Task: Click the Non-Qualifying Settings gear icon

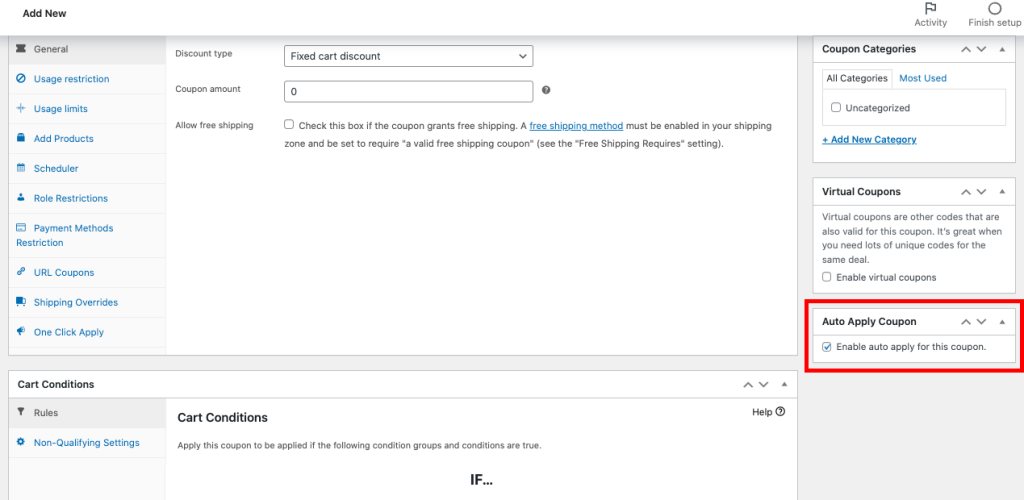Action: click(x=21, y=442)
